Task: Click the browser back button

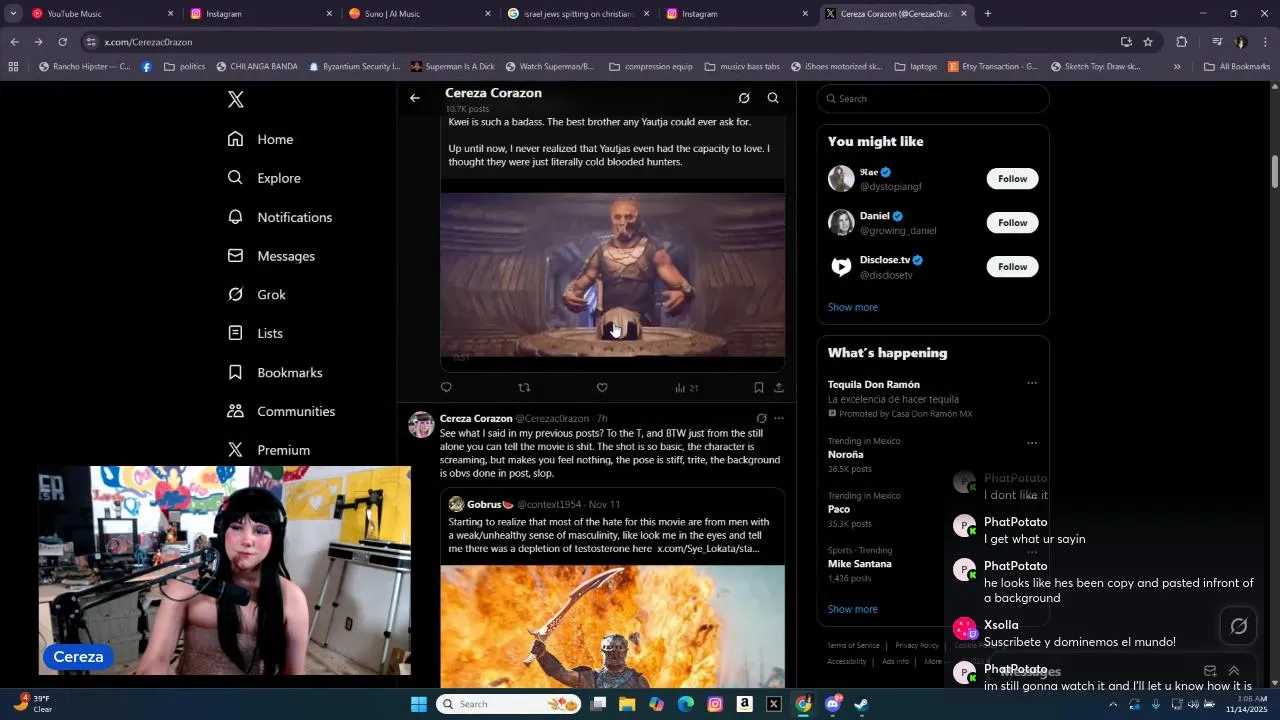Action: 14,42
